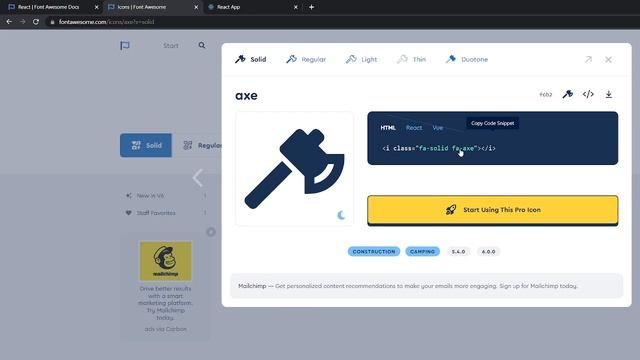Switch to Thin axe style
The width and height of the screenshot is (640, 360).
click(411, 59)
